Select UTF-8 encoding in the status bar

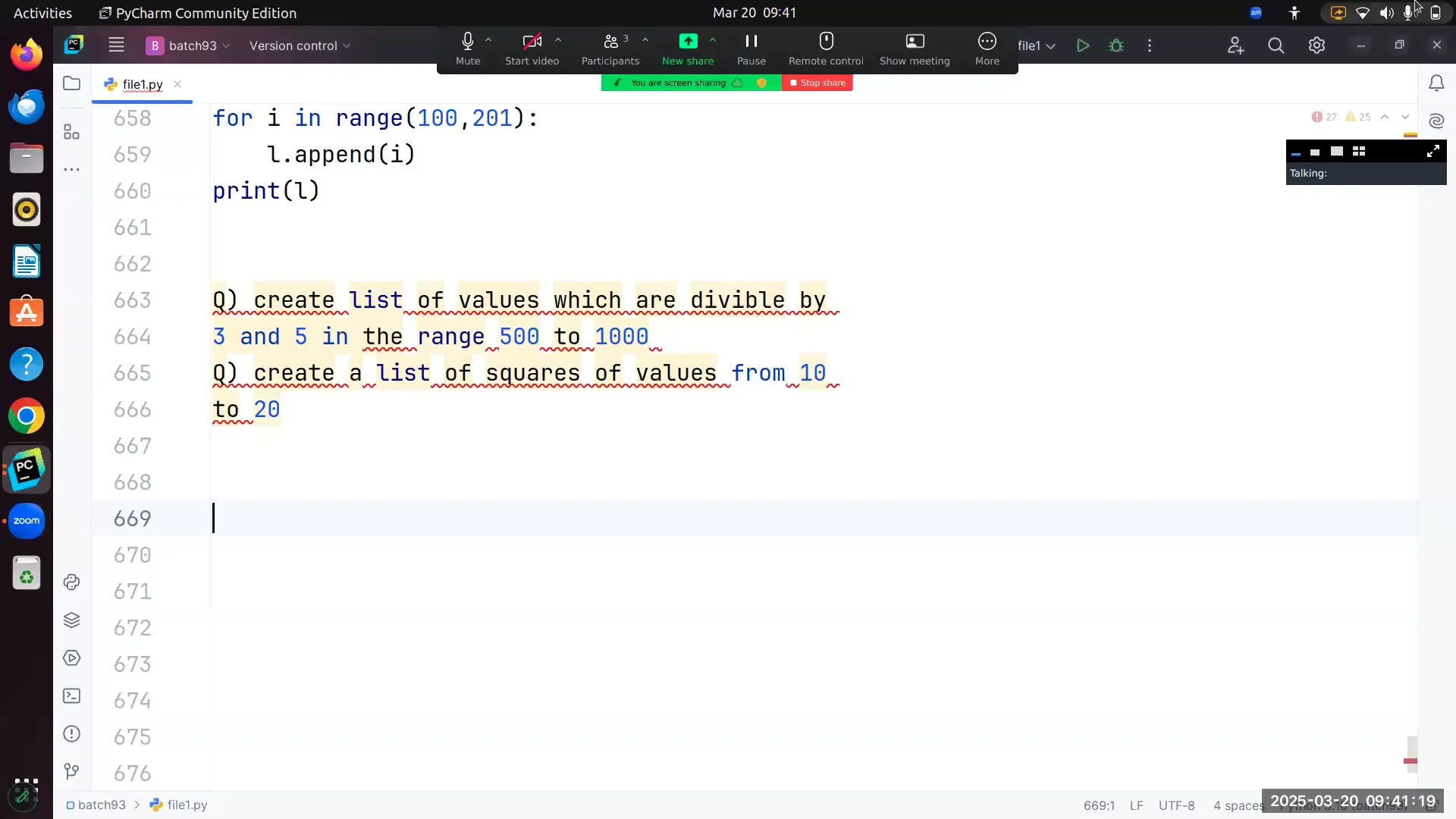1177,805
